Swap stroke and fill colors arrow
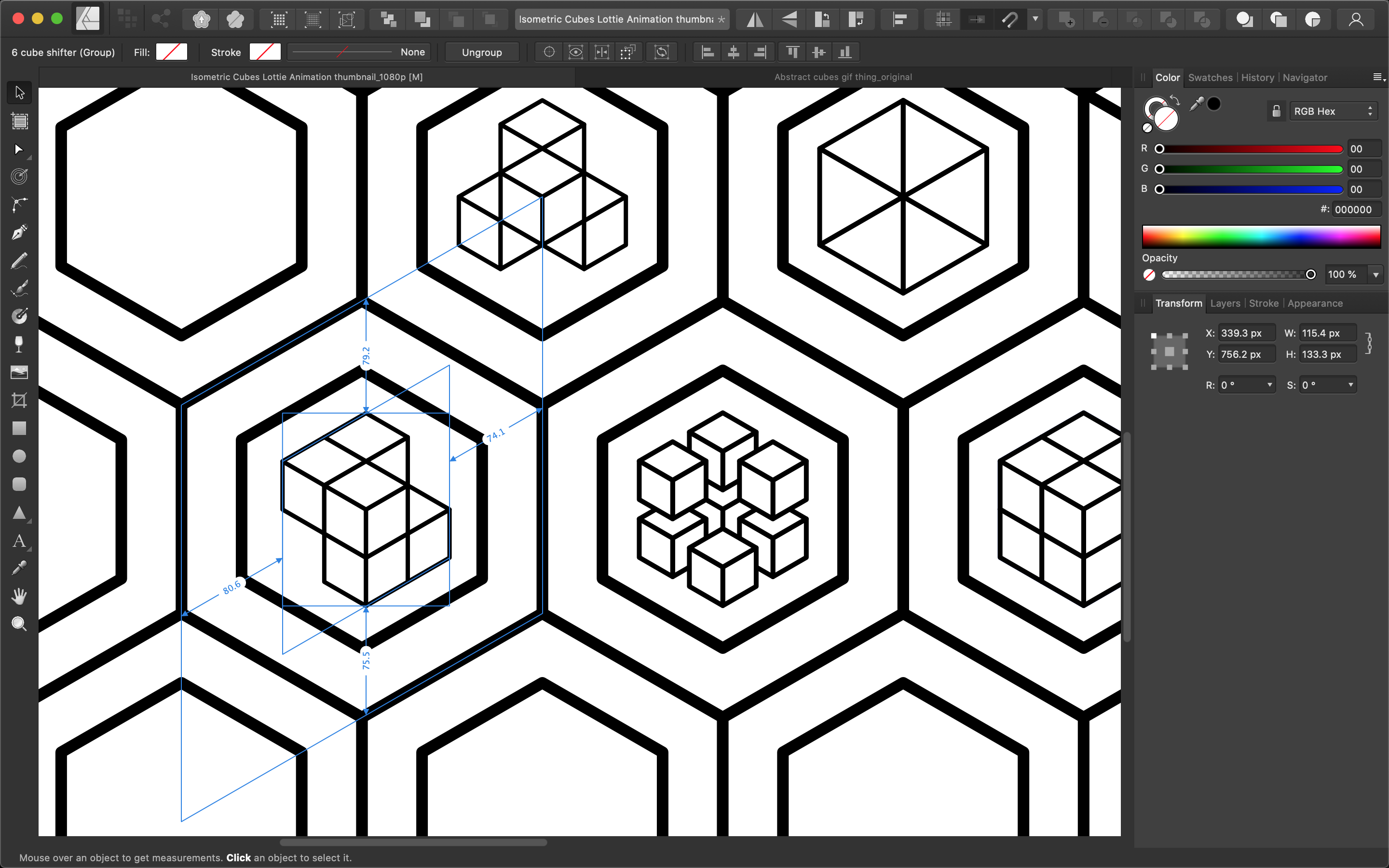This screenshot has width=1389, height=868. 1174,100
